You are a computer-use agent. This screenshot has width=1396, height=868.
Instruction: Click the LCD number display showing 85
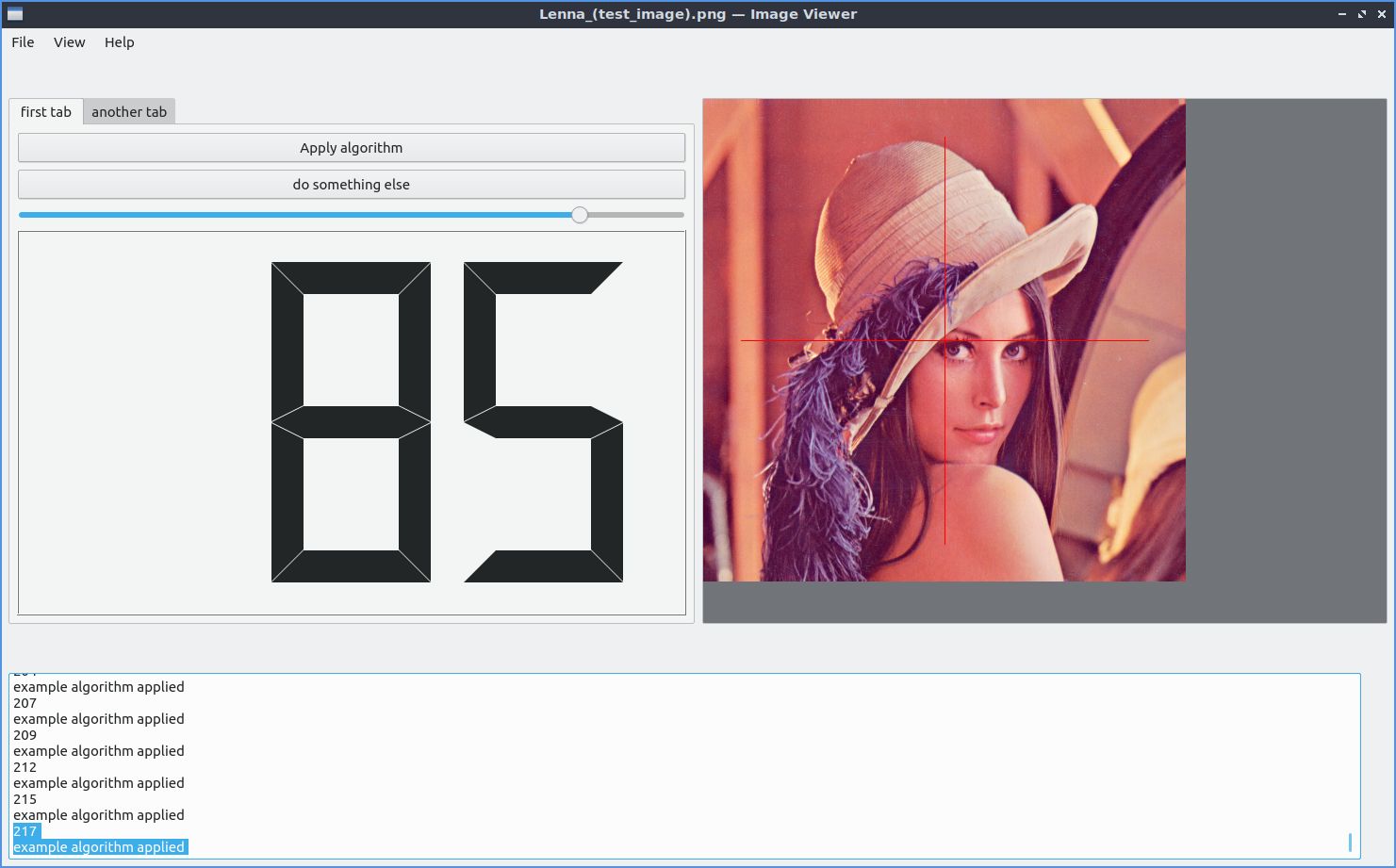pyautogui.click(x=352, y=423)
